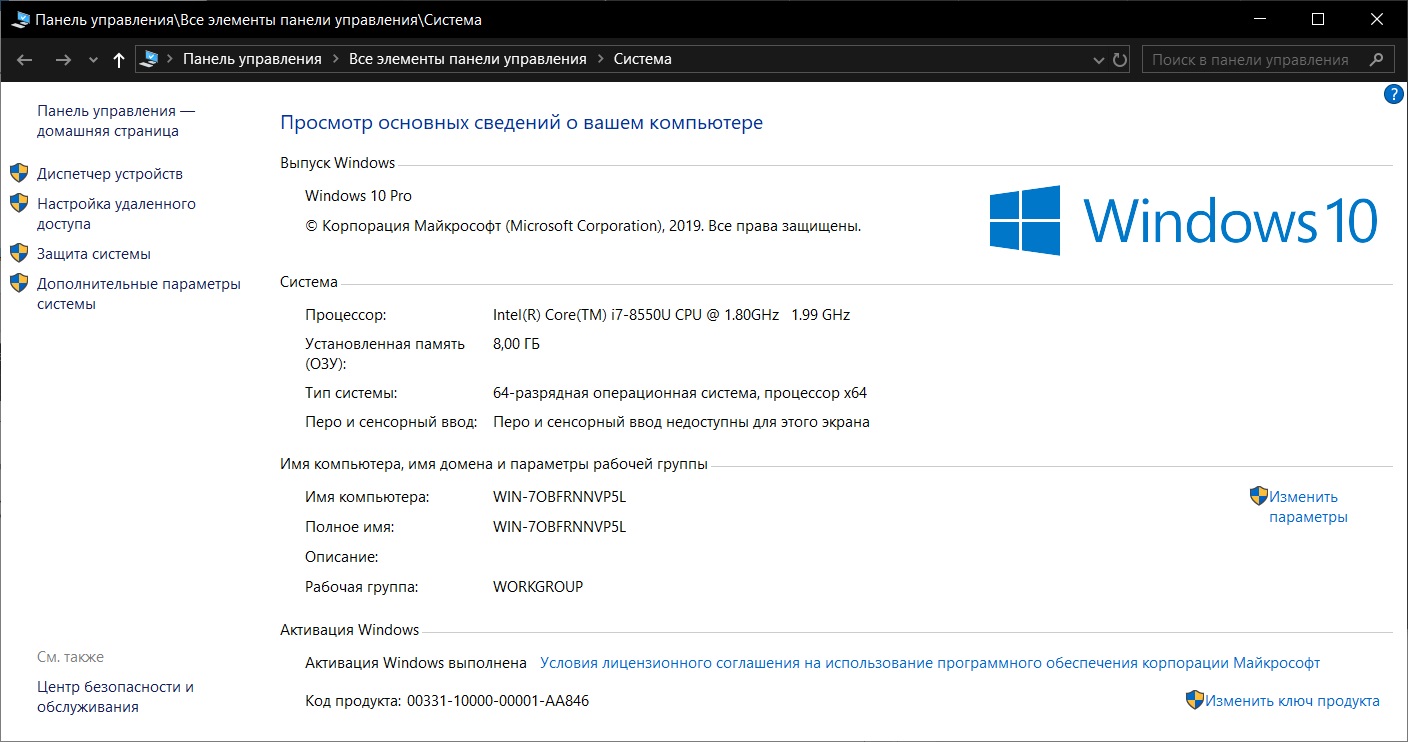Select 'Все элементы панели управления' breadcrumb

(468, 59)
